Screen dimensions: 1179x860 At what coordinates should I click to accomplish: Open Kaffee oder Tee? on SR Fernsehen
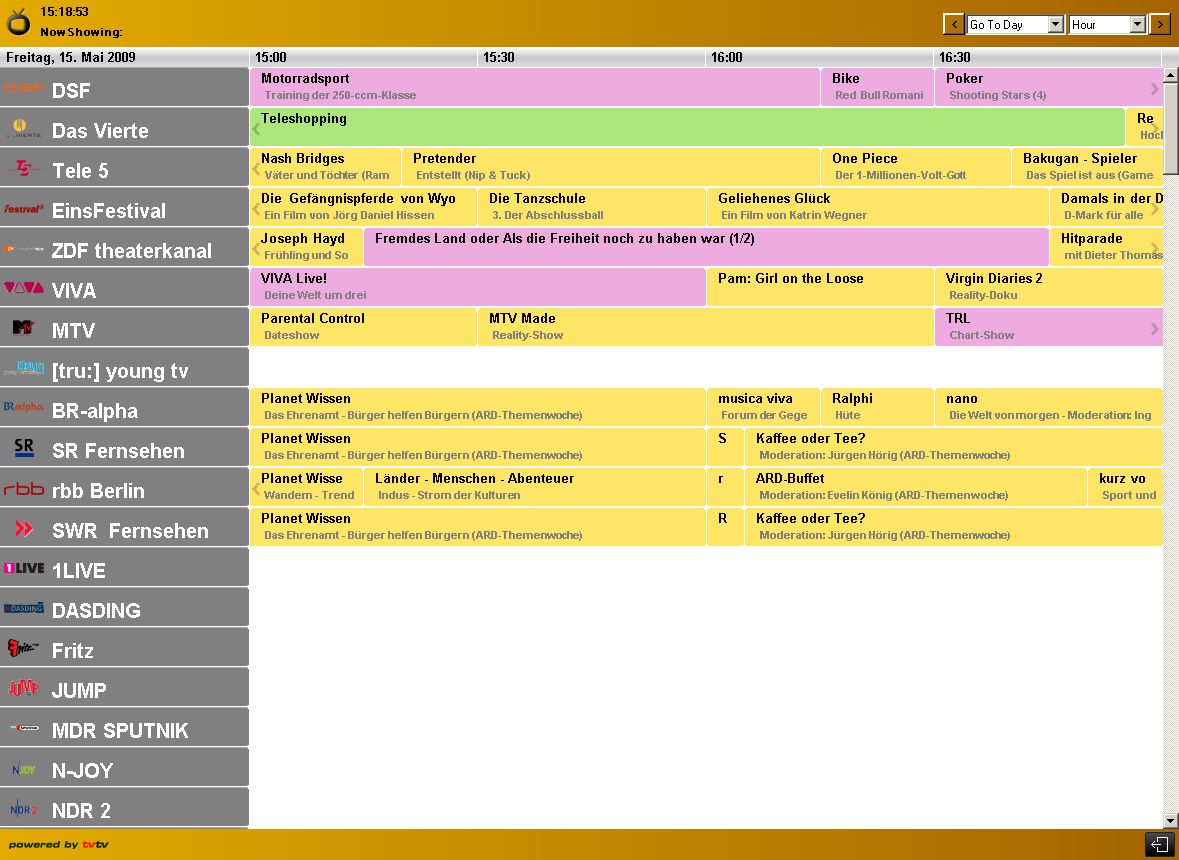click(953, 446)
